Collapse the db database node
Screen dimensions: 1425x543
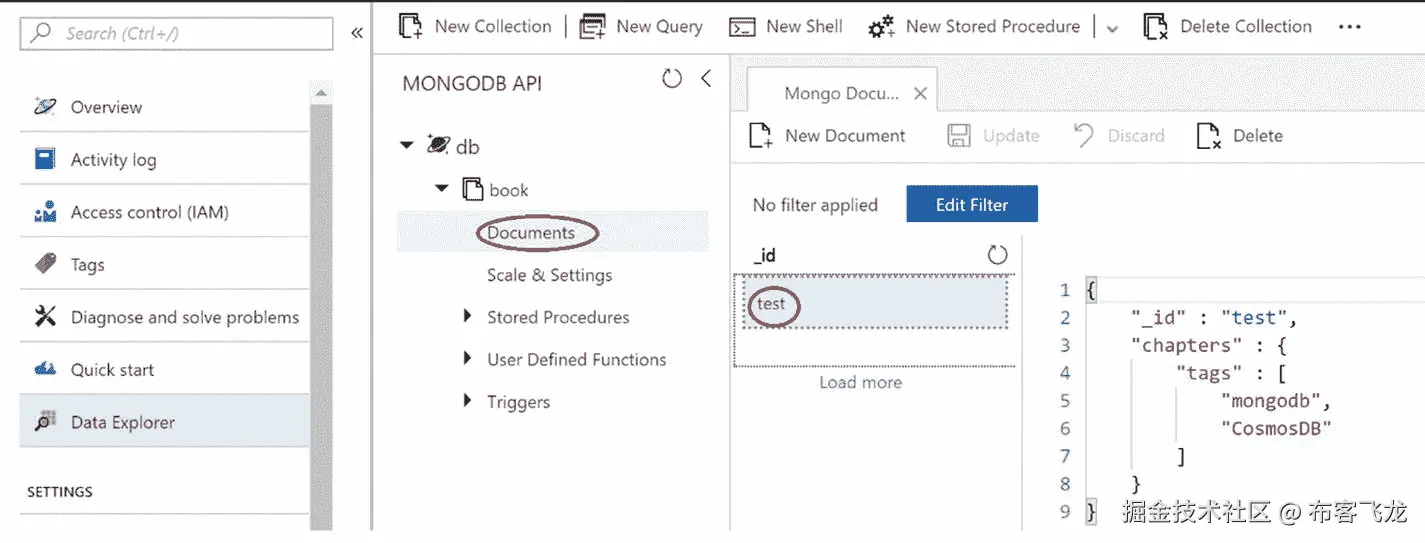click(407, 146)
